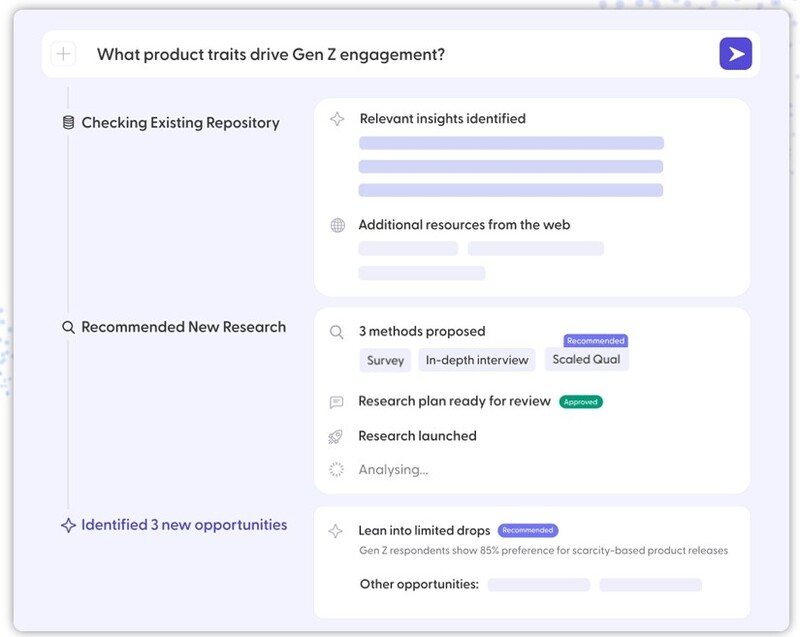The image size is (800, 637).
Task: Click the search icon next to 3 methods proposed
Action: click(337, 331)
